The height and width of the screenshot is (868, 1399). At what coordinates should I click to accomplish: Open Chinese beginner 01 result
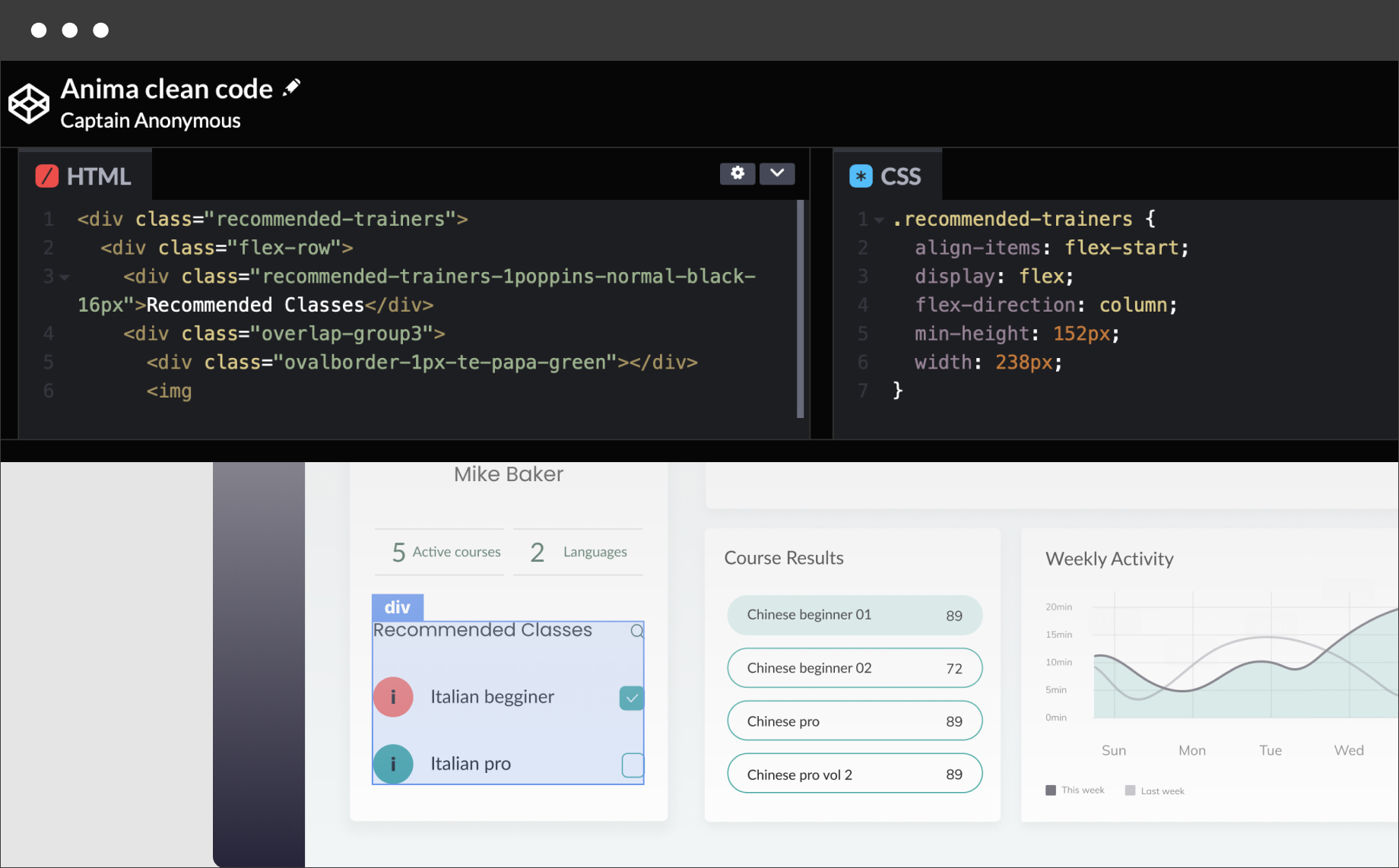[x=855, y=615]
